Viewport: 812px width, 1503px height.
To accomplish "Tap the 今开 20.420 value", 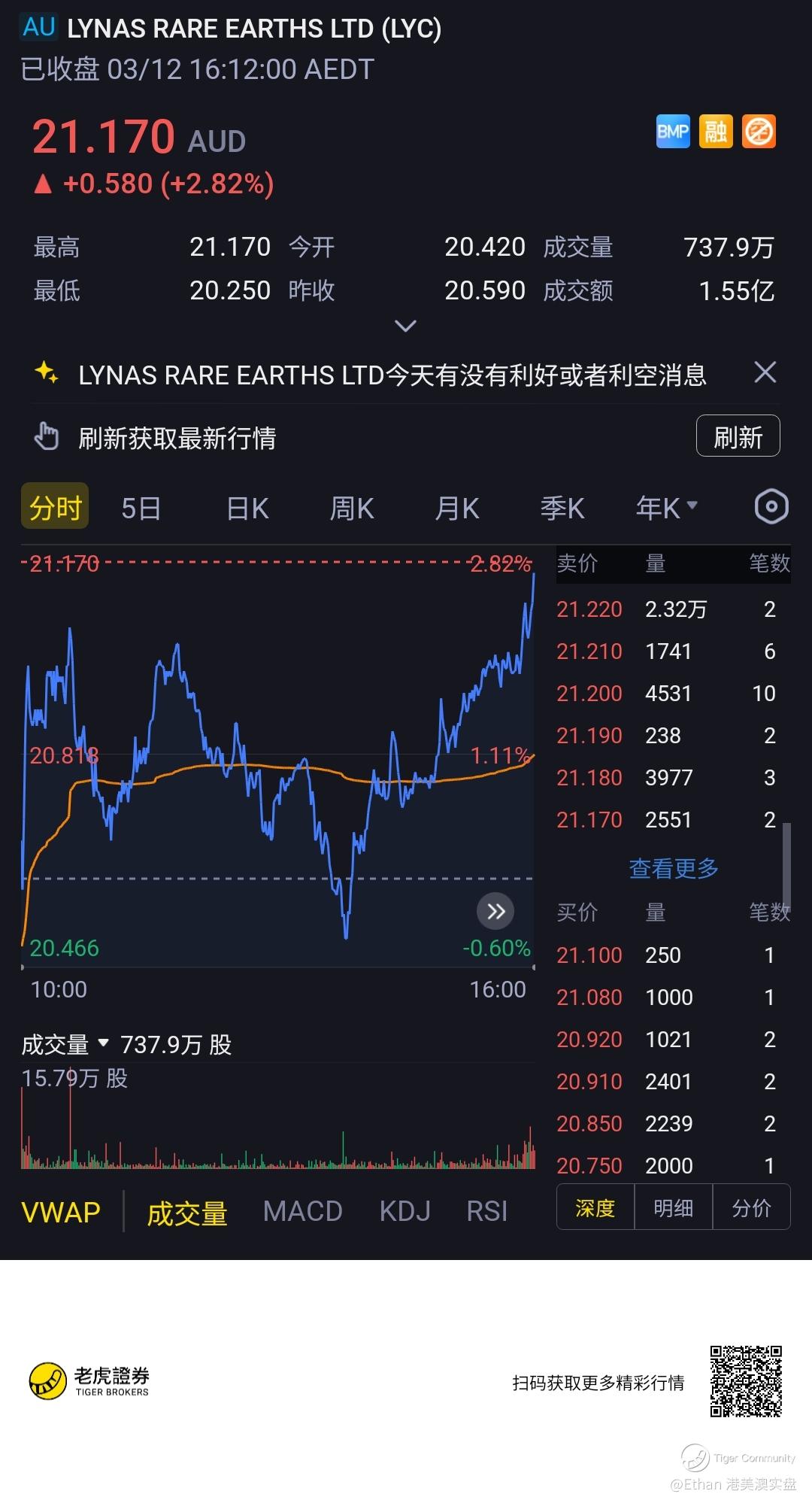I will [x=485, y=247].
